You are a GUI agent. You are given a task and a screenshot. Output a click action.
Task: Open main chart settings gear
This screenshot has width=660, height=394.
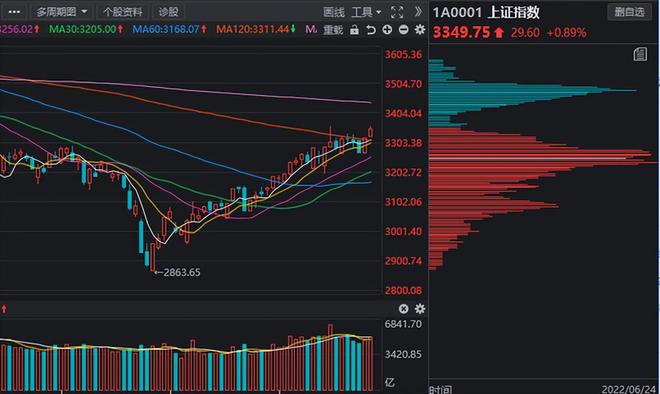click(420, 29)
